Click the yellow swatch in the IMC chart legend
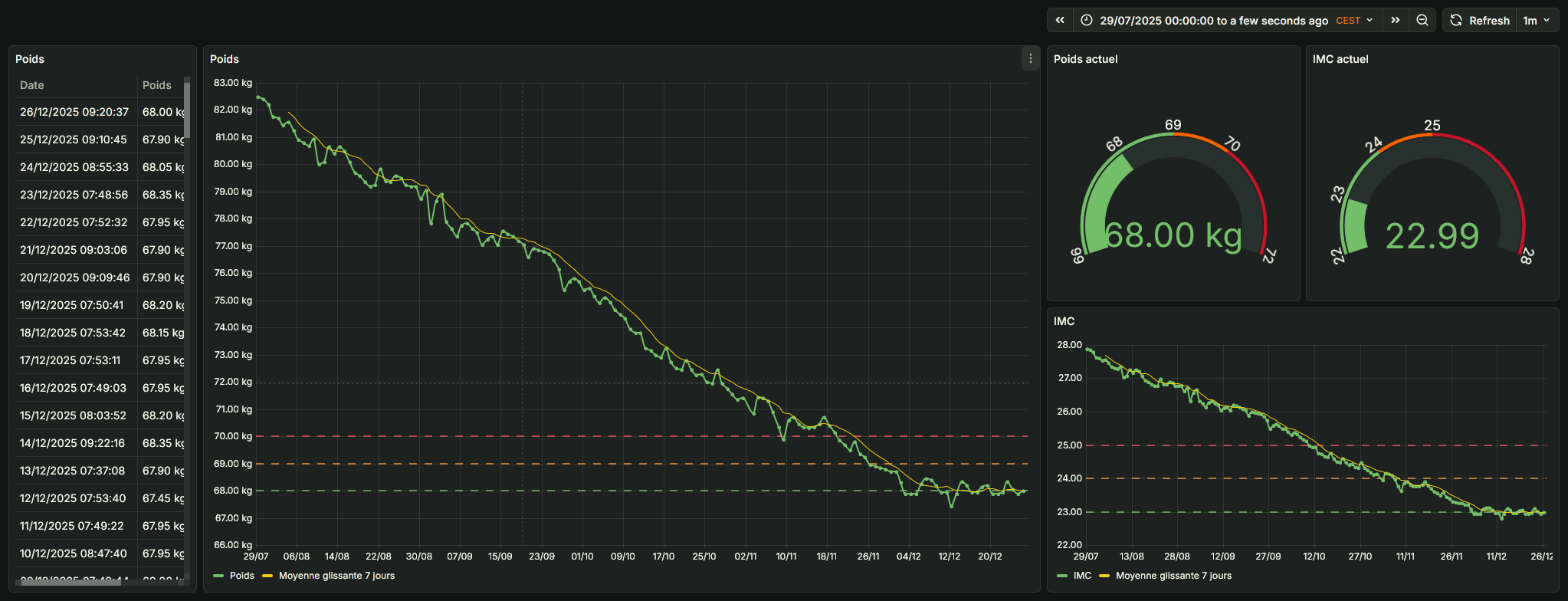 coord(1104,576)
